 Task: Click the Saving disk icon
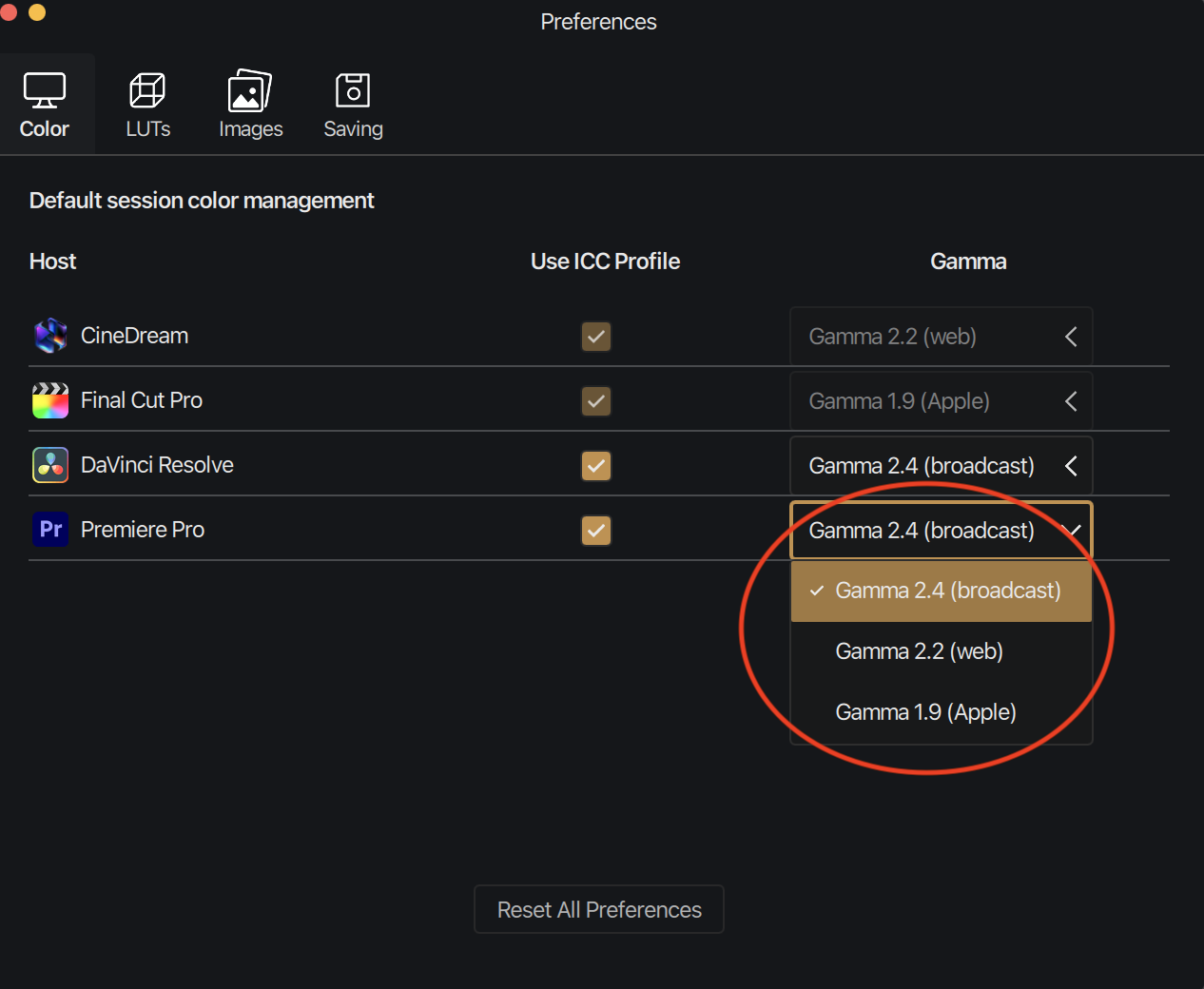click(x=353, y=90)
